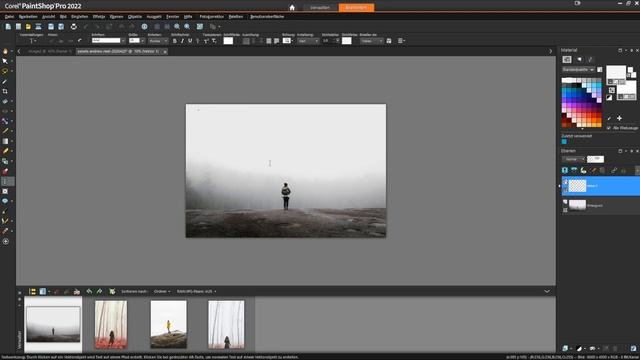Open the Sortieren nach dropdown
This screenshot has height=360, width=640.
coord(135,291)
